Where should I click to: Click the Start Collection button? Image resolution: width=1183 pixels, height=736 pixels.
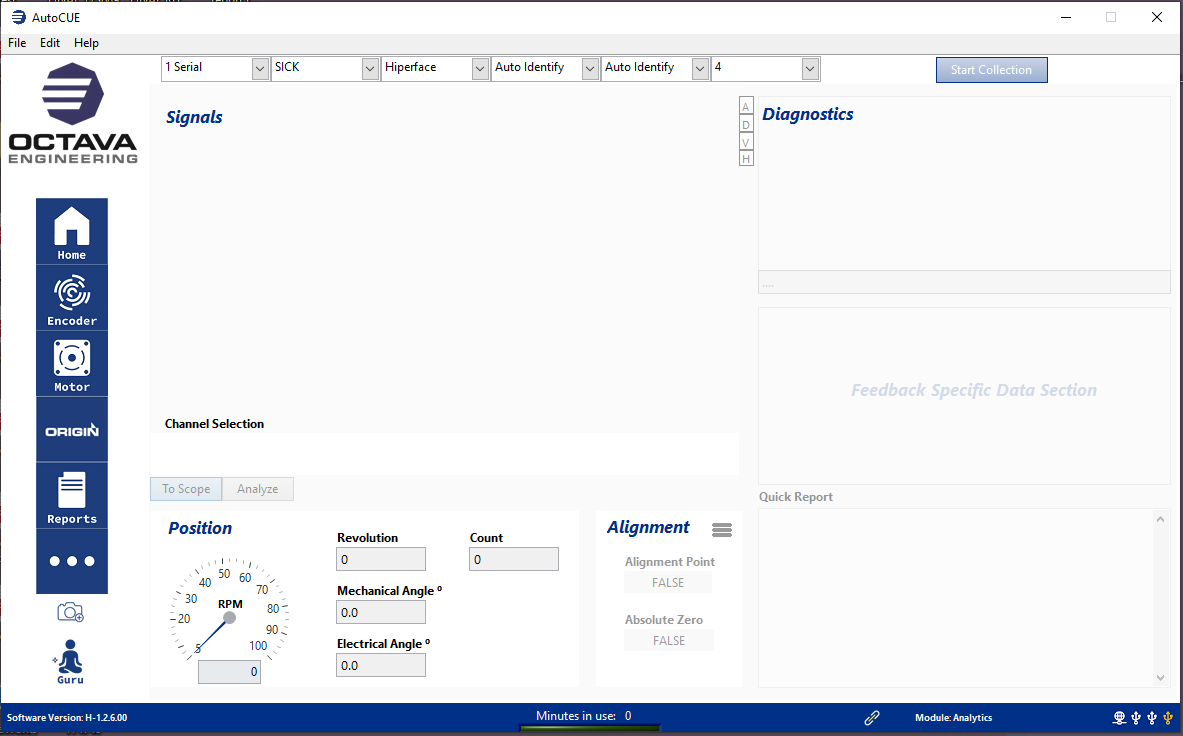tap(991, 70)
